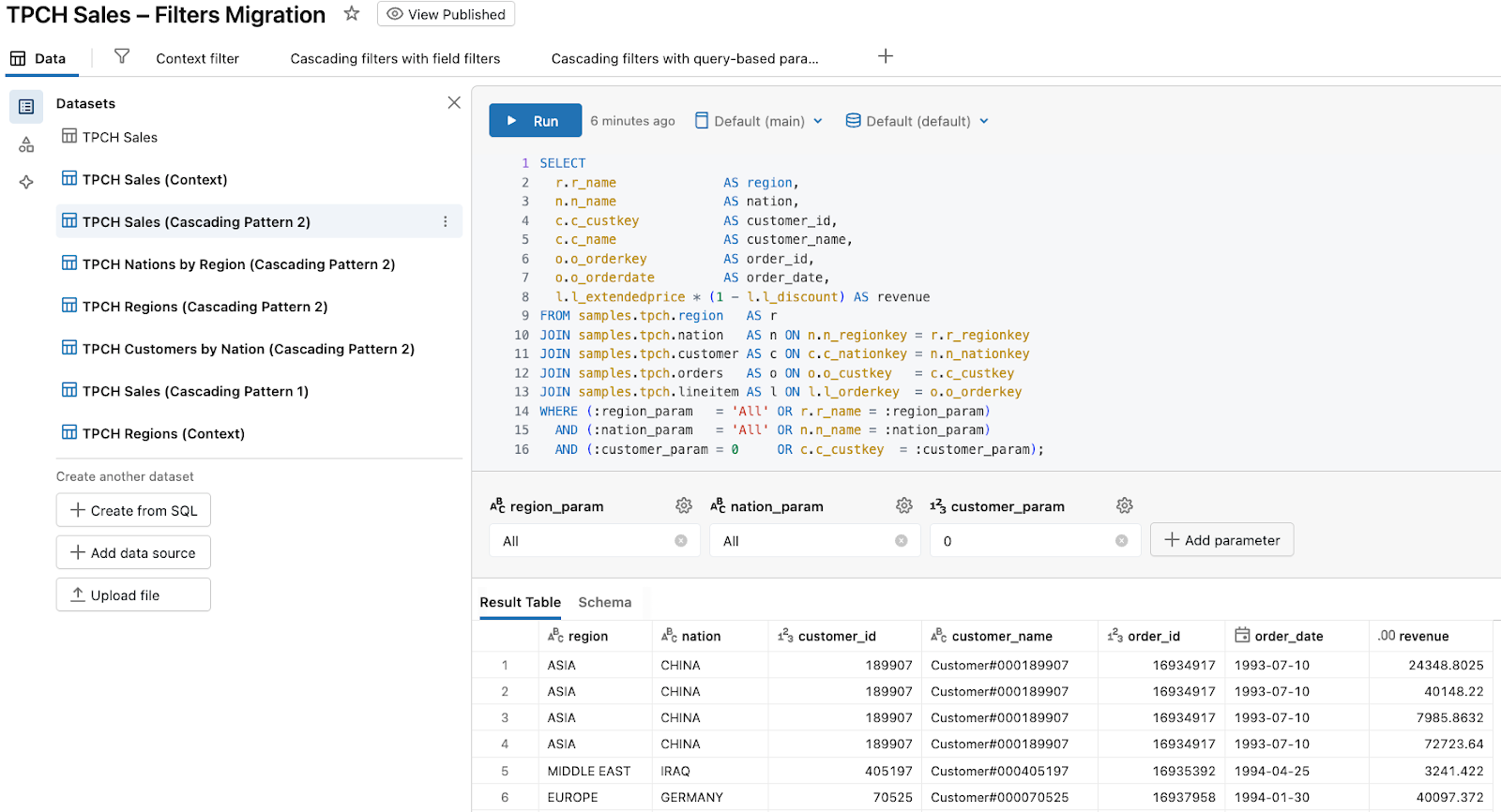Viewport: 1501px width, 812px height.
Task: Click the schema icon beside Default (default)
Action: coord(854,121)
